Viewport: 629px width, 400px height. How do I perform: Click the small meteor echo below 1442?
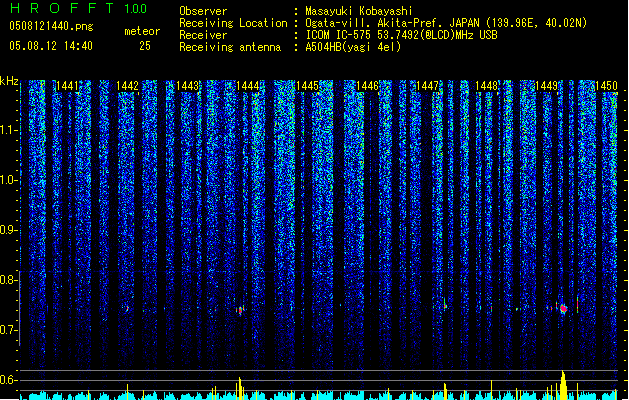point(128,309)
